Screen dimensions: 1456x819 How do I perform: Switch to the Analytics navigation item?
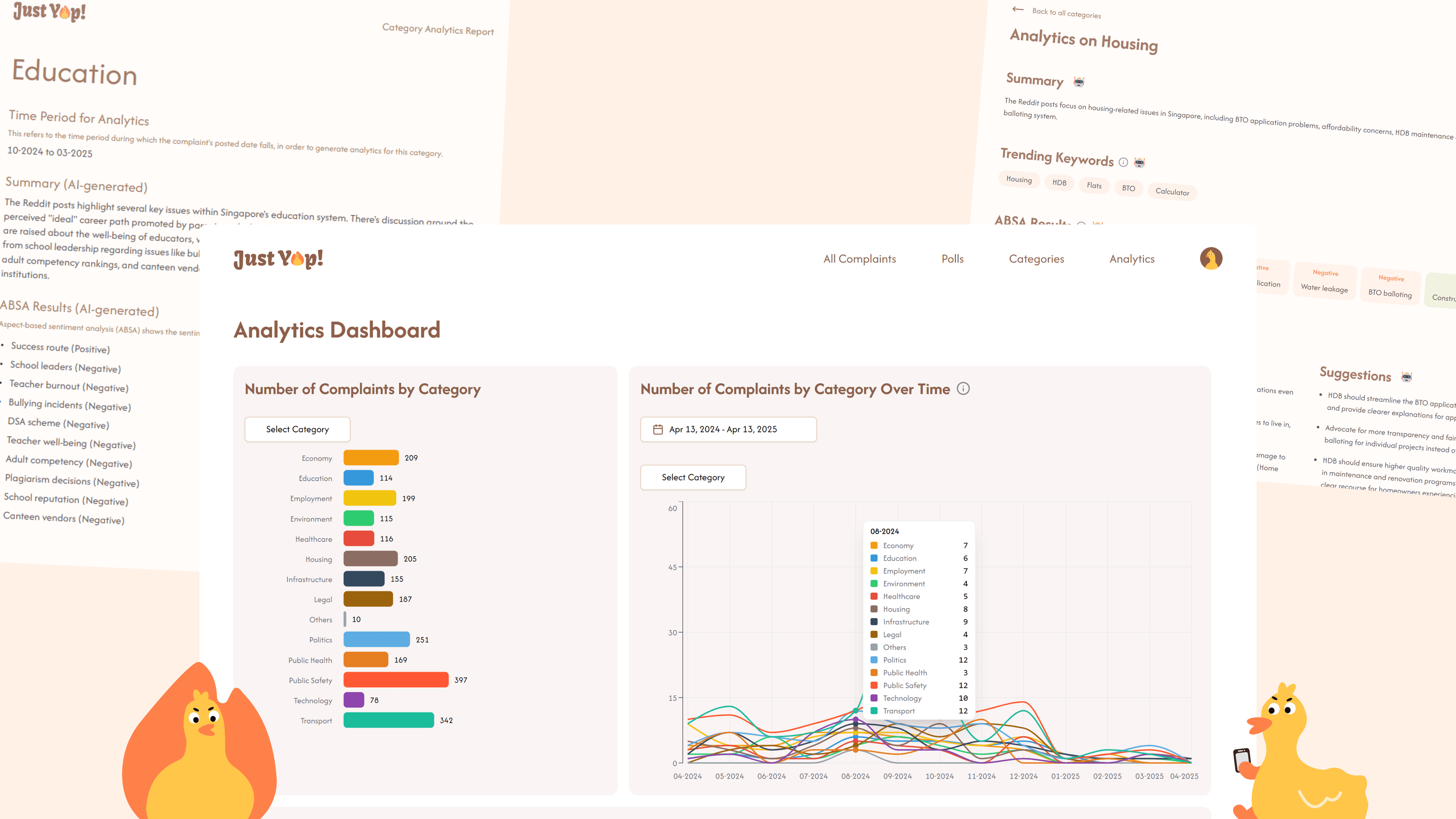[x=1131, y=259]
